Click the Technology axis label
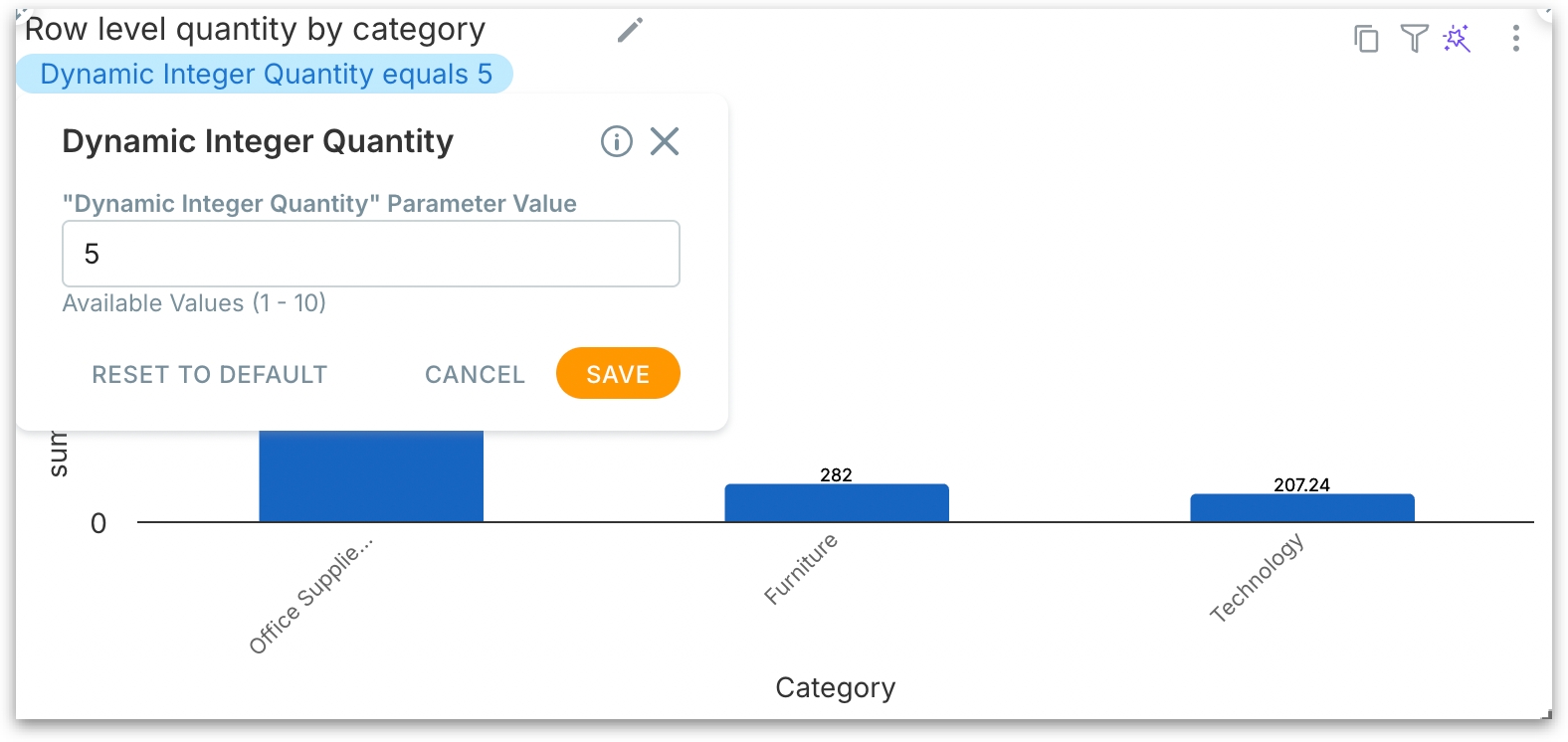 [x=1257, y=578]
